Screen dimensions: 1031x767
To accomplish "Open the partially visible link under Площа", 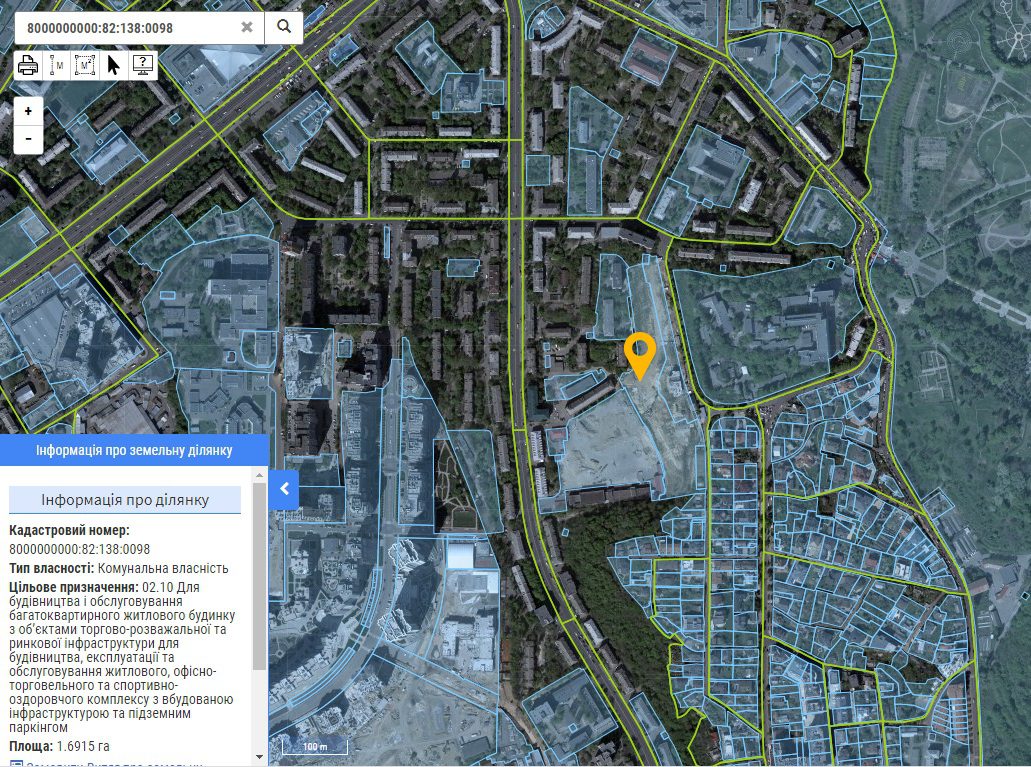I will 110,762.
